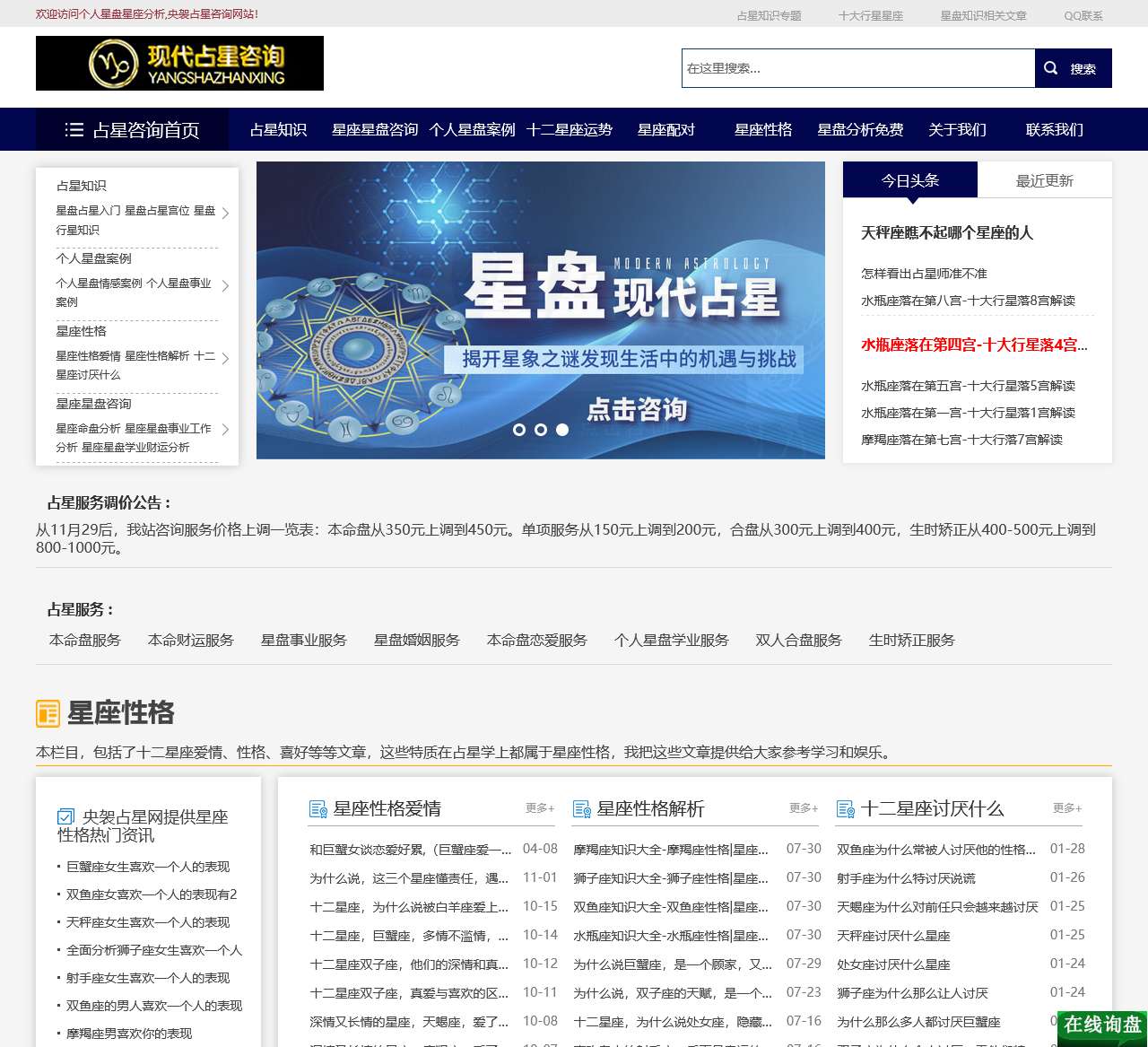Select the first banner carousel dot
1148x1047 pixels.
coord(519,430)
